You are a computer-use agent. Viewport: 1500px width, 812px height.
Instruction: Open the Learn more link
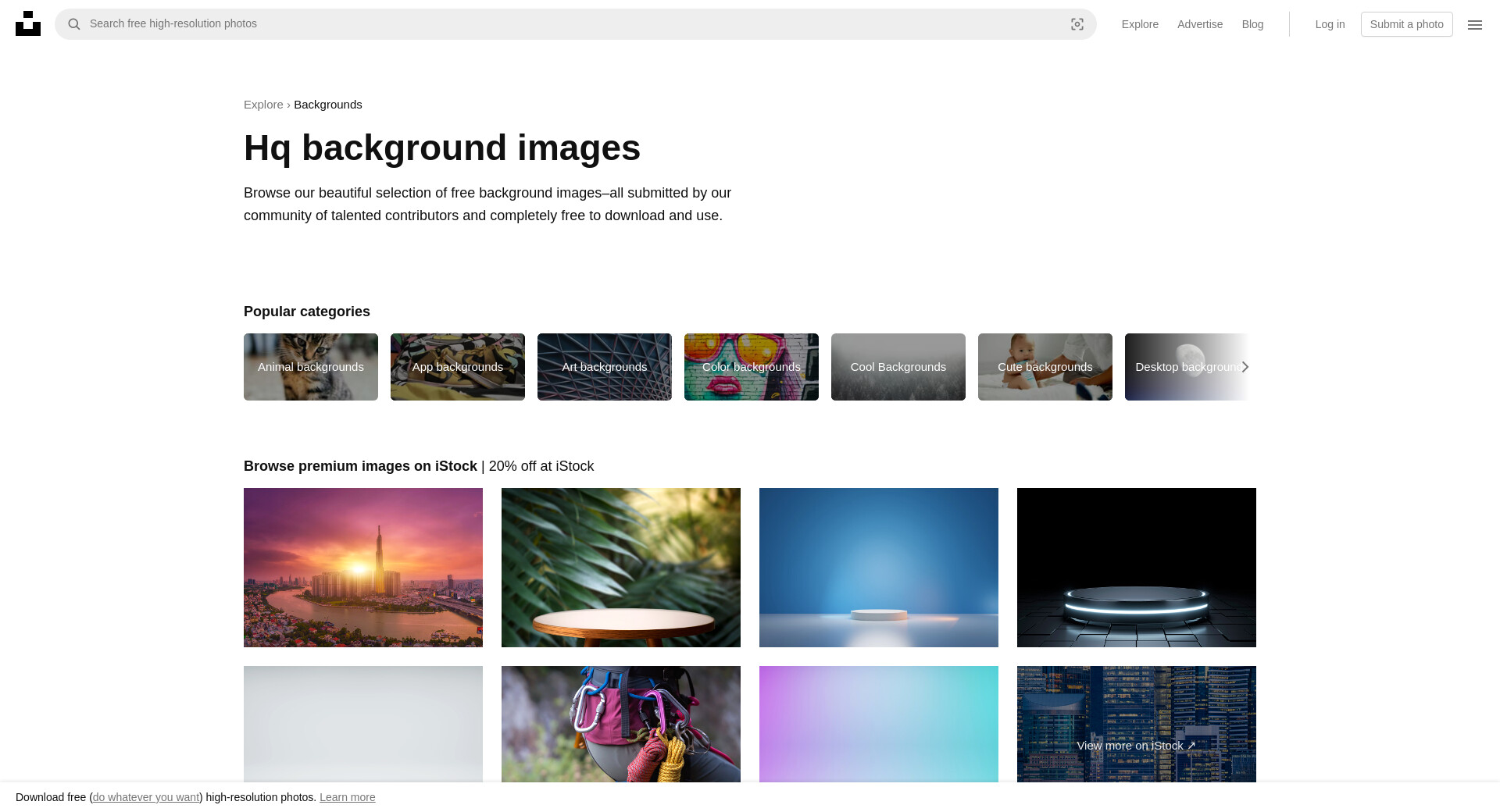[347, 797]
